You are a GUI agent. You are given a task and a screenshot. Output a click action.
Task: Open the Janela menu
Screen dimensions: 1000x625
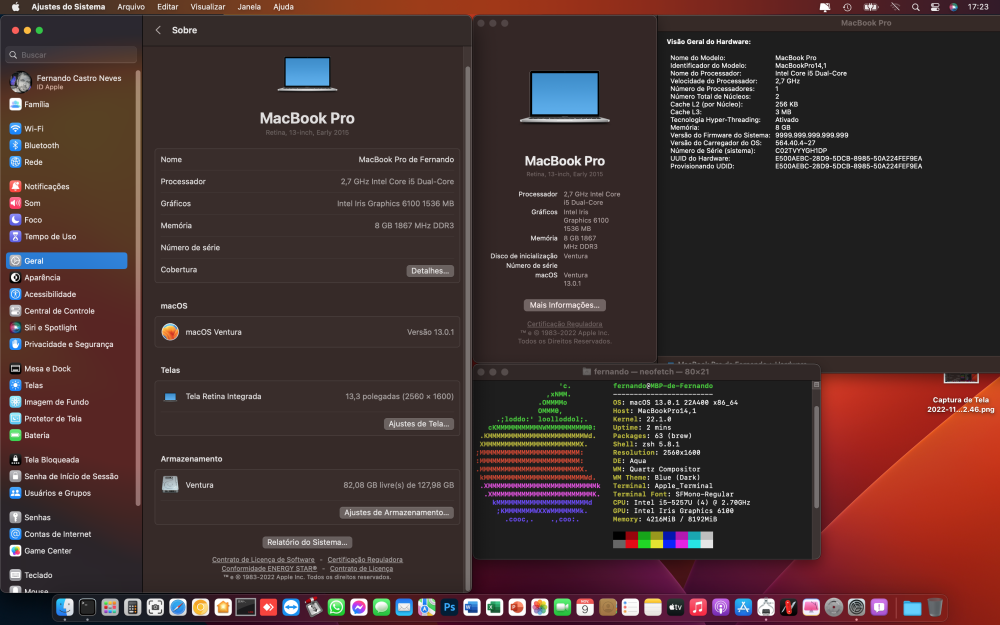pos(249,7)
